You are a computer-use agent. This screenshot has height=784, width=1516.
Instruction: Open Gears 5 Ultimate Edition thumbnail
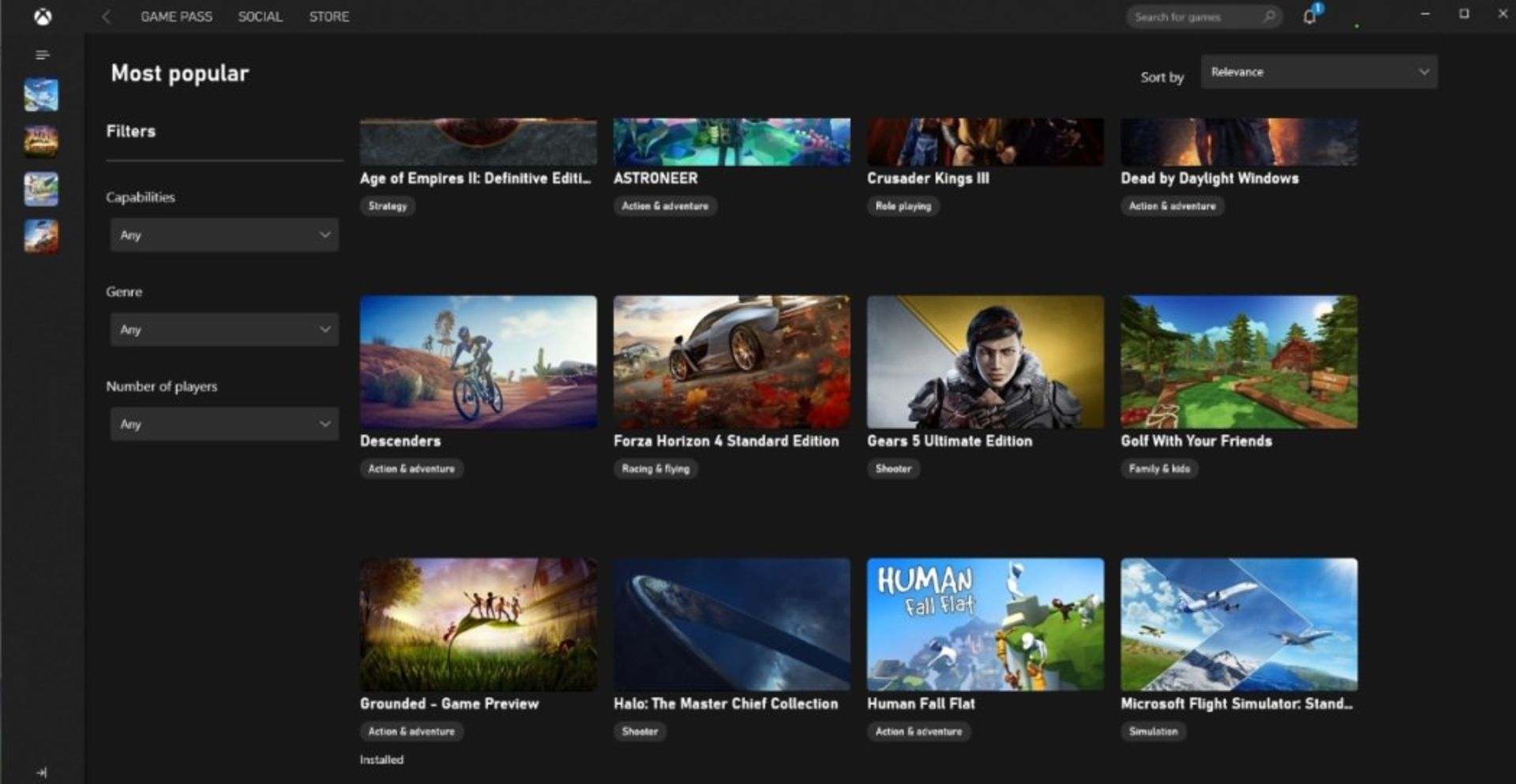985,362
